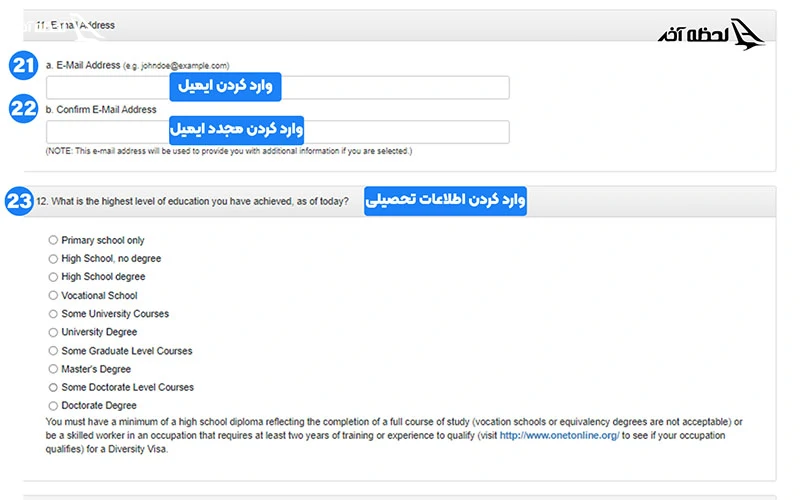Select the Doctorate Degree radio button
The image size is (800, 500).
53,406
